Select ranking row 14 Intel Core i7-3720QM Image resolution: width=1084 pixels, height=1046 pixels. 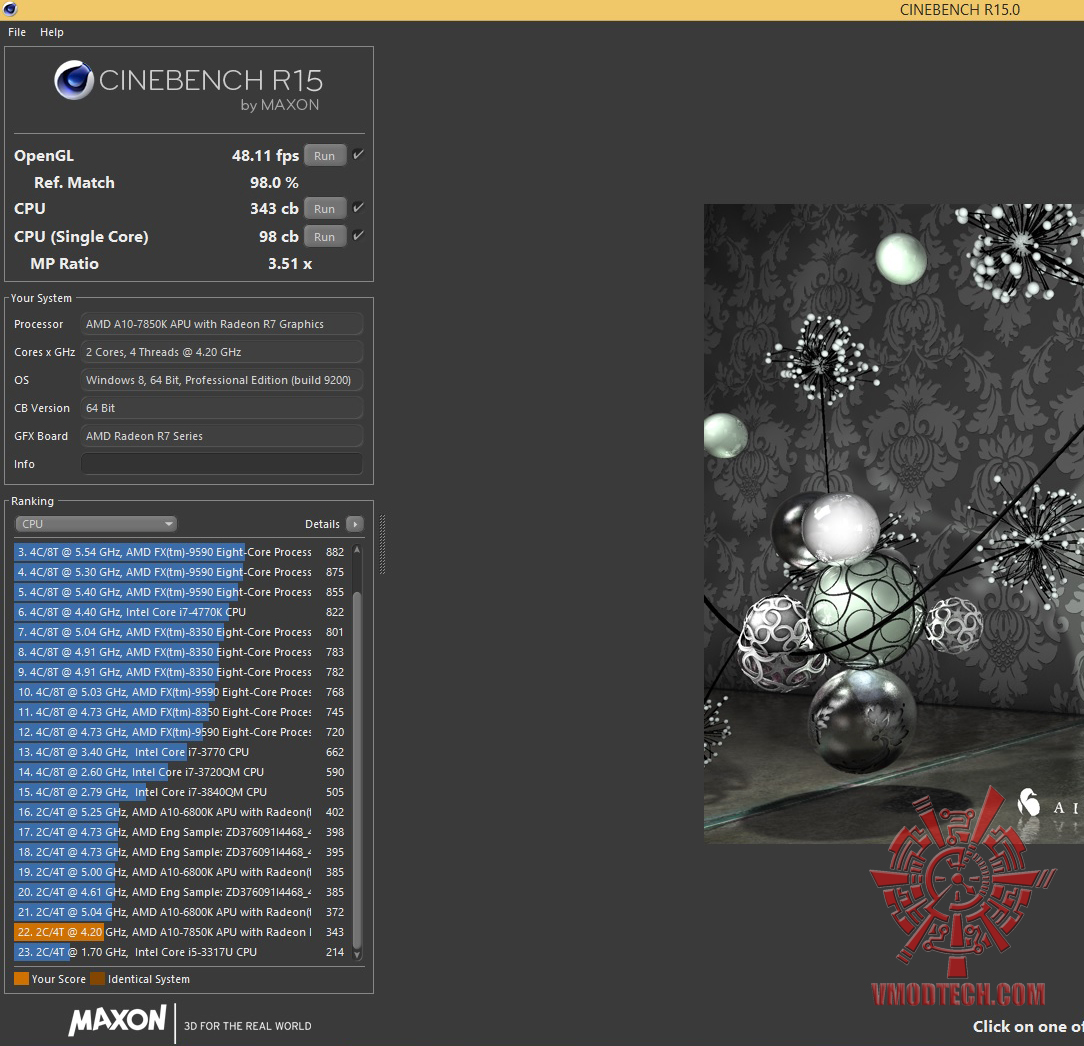[180, 772]
